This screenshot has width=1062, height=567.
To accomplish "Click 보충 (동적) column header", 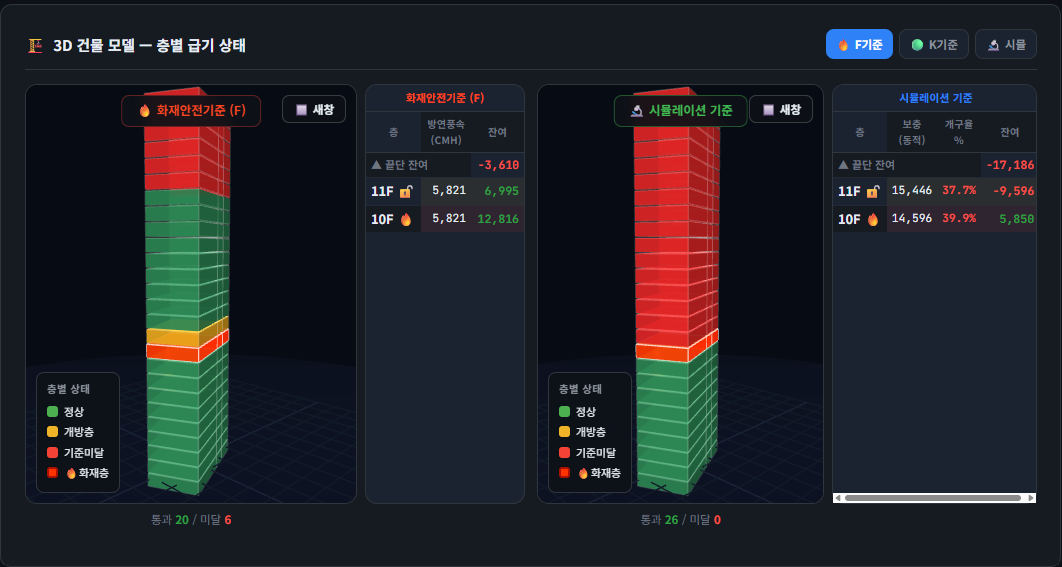I will (x=912, y=131).
